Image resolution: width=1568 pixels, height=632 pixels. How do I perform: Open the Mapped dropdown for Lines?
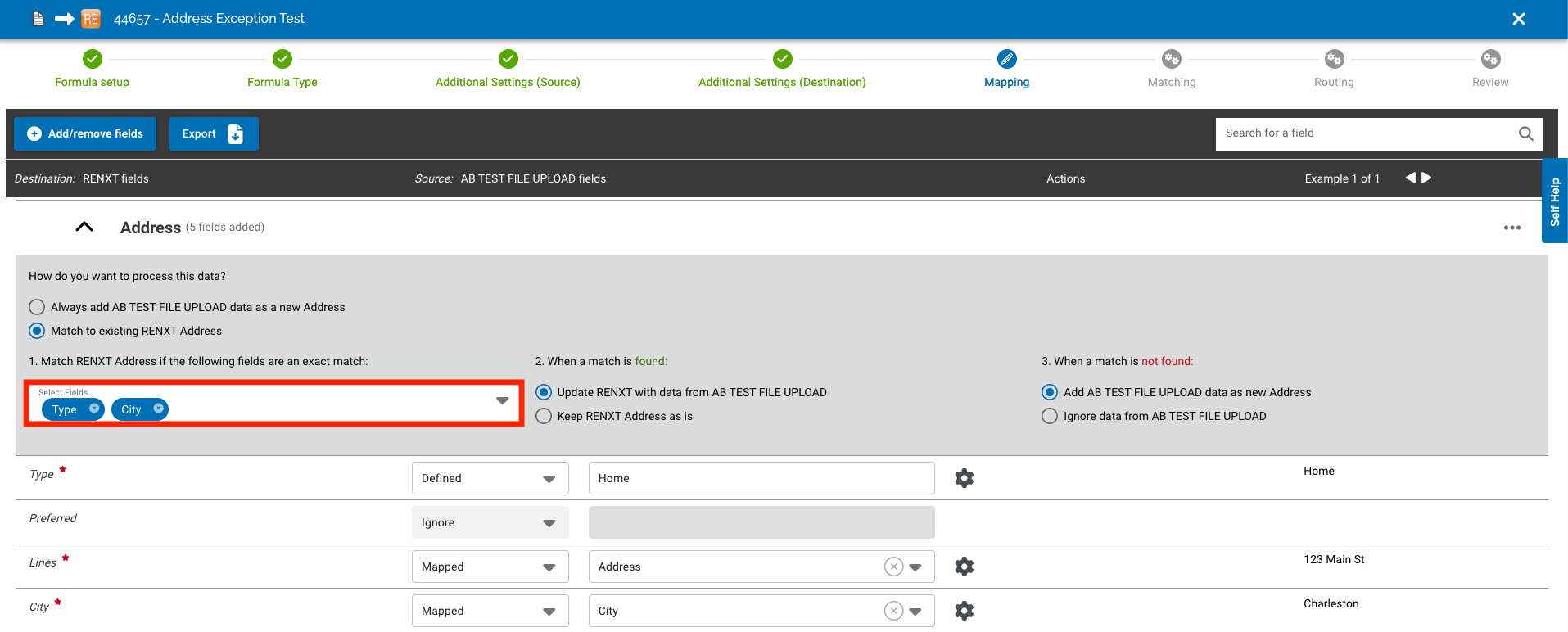point(490,567)
